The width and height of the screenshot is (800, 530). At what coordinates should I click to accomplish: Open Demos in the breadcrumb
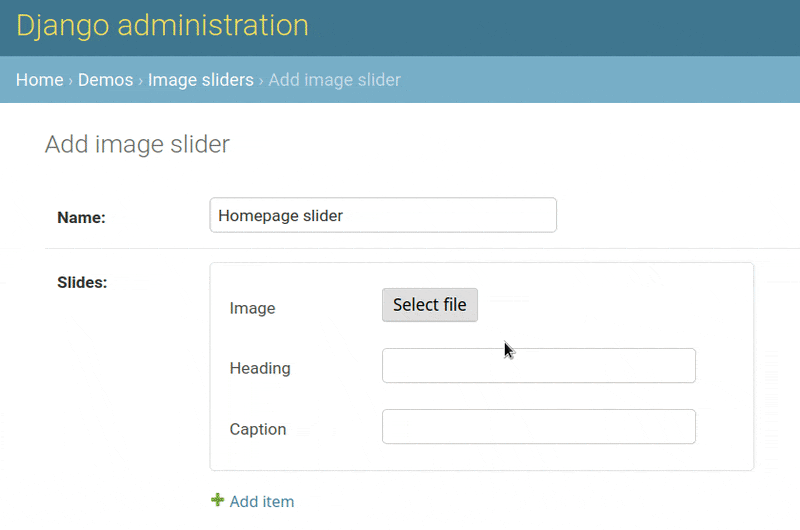pyautogui.click(x=105, y=80)
